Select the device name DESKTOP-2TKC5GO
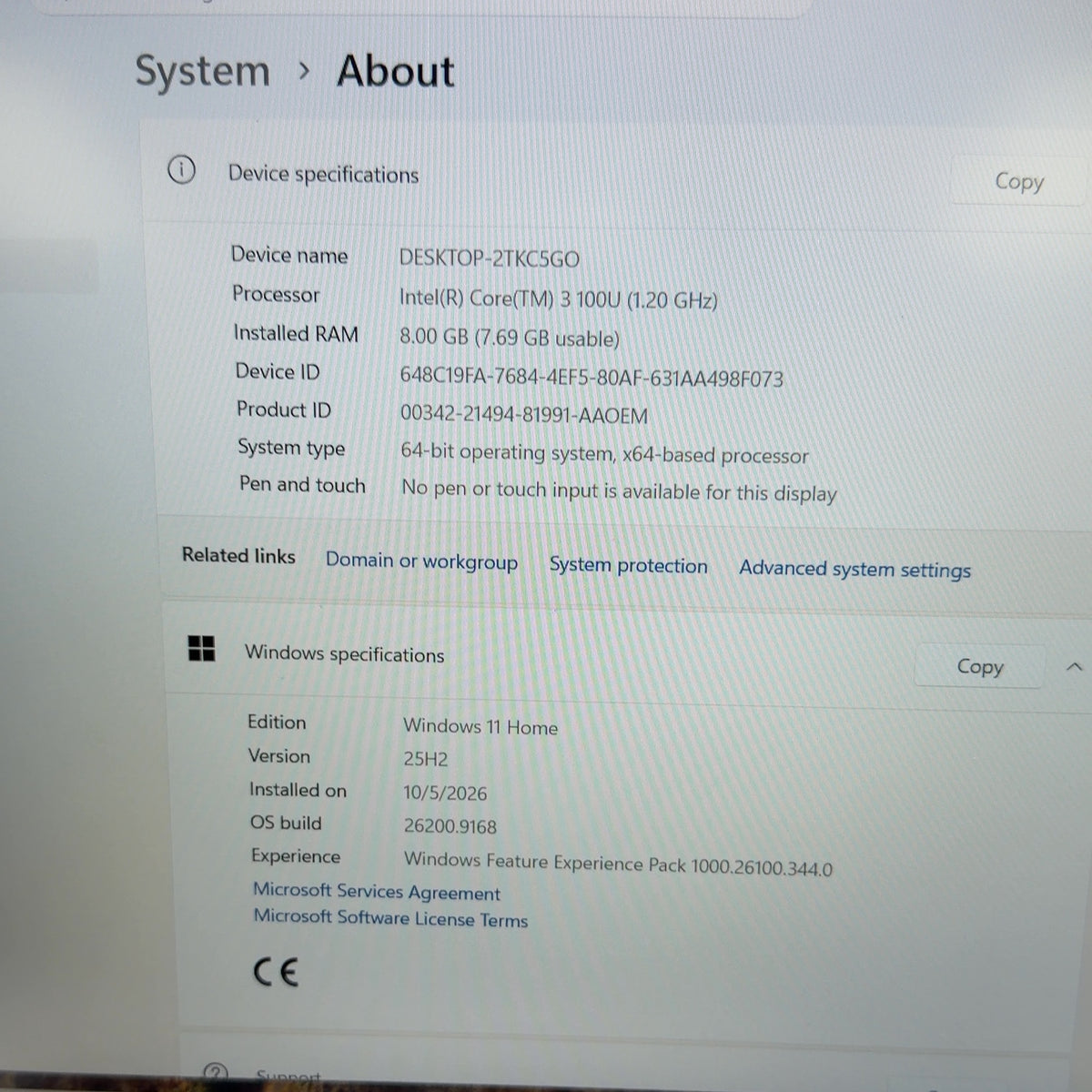 coord(489,258)
